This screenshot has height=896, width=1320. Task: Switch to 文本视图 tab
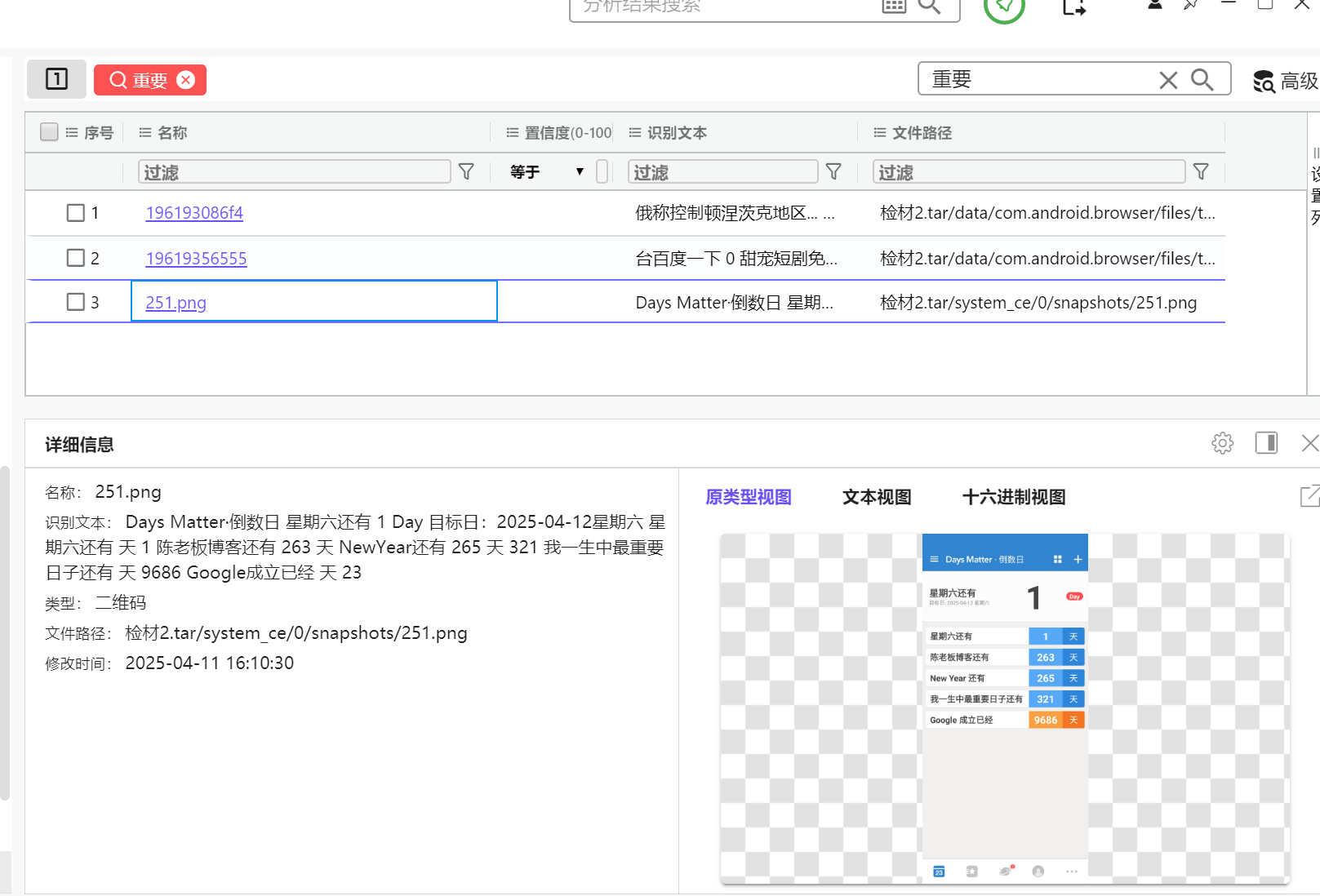(x=876, y=497)
